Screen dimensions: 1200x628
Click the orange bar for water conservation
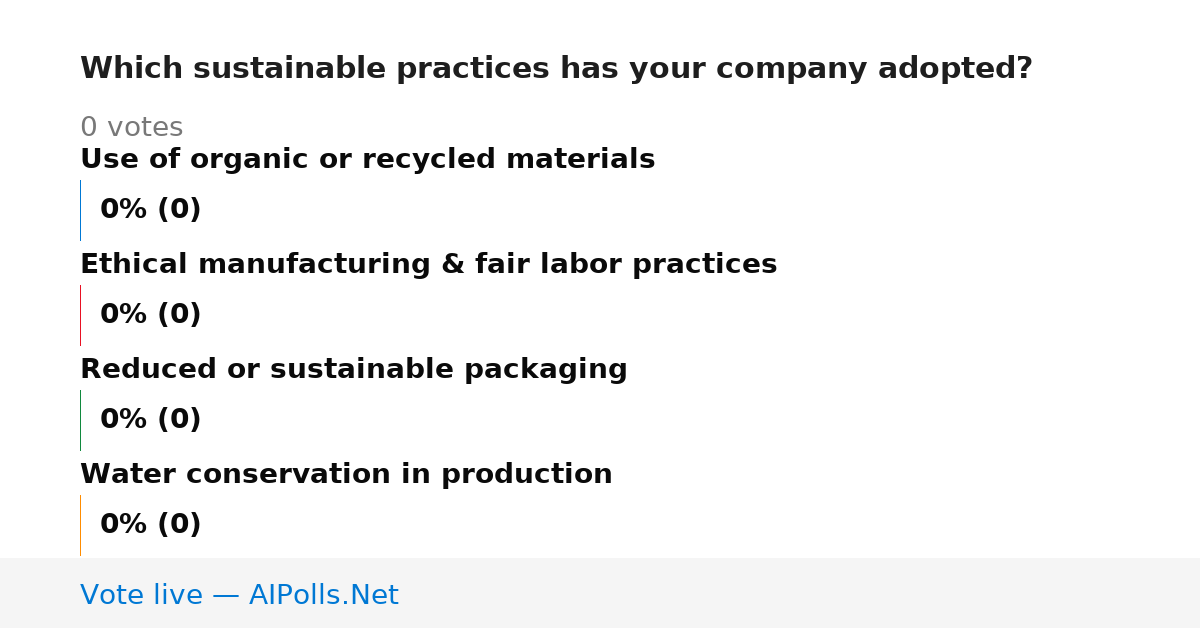[80, 525]
